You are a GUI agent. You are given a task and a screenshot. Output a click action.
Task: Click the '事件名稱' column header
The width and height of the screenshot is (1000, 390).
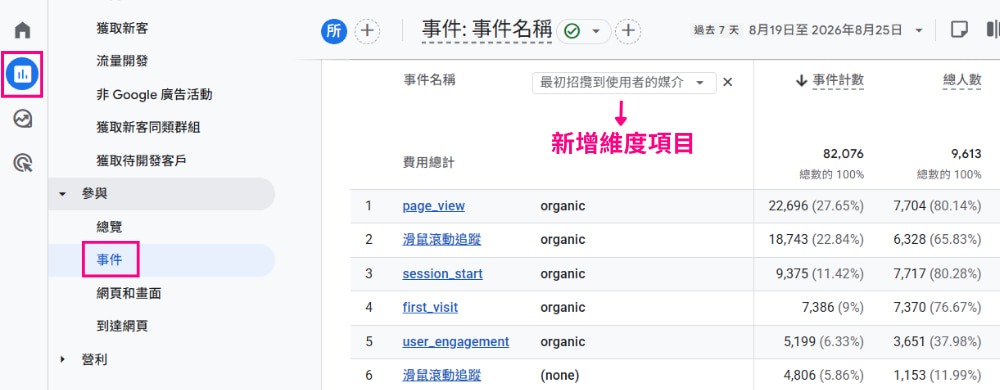429,80
